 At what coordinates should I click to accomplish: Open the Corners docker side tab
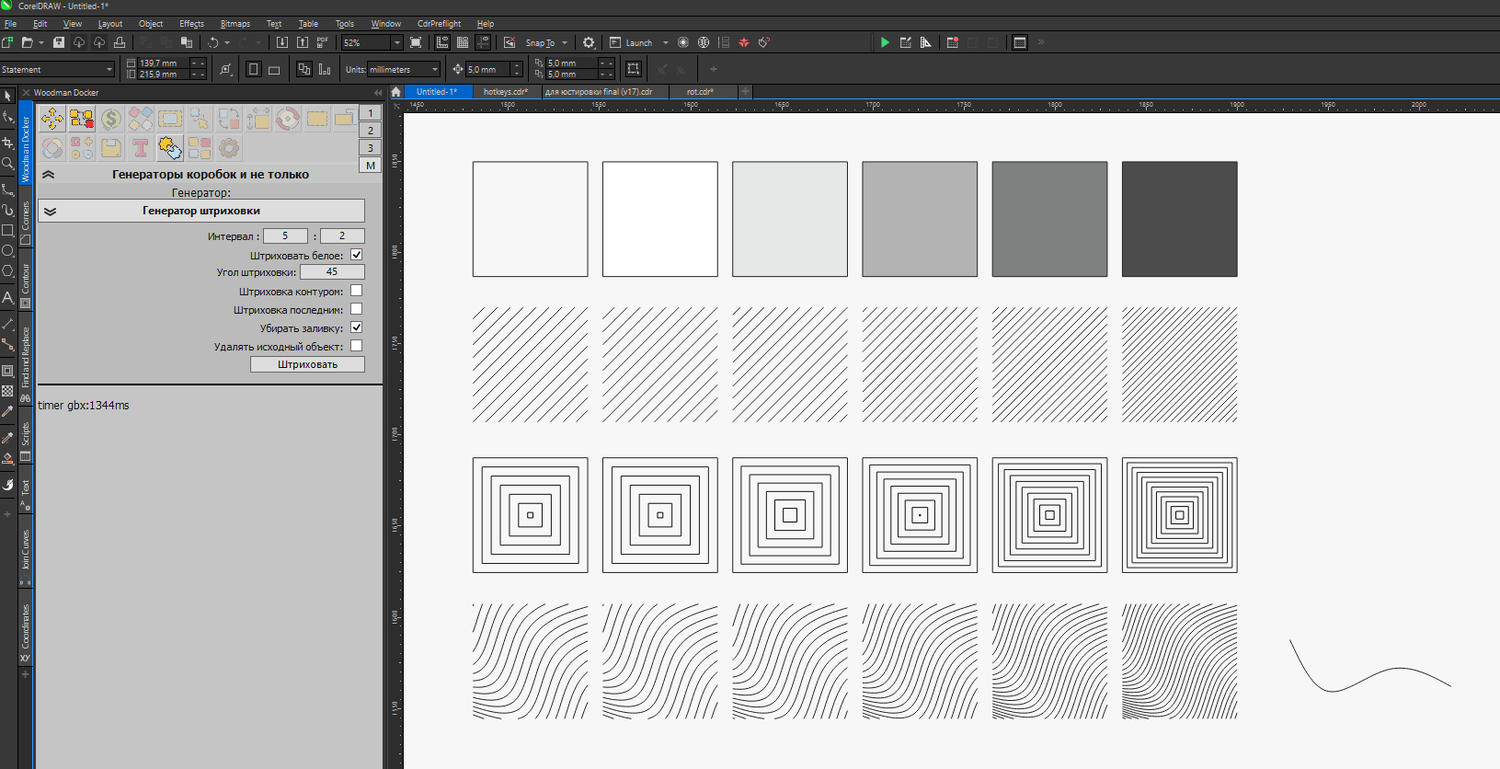pos(26,222)
